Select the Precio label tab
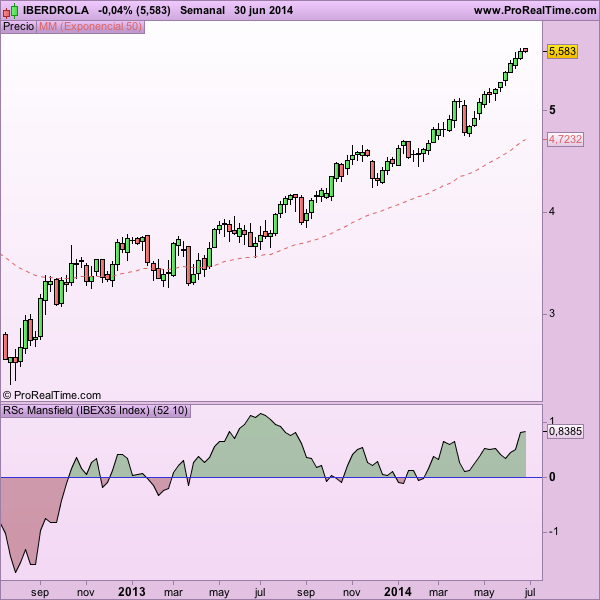The height and width of the screenshot is (600, 600). (18, 26)
